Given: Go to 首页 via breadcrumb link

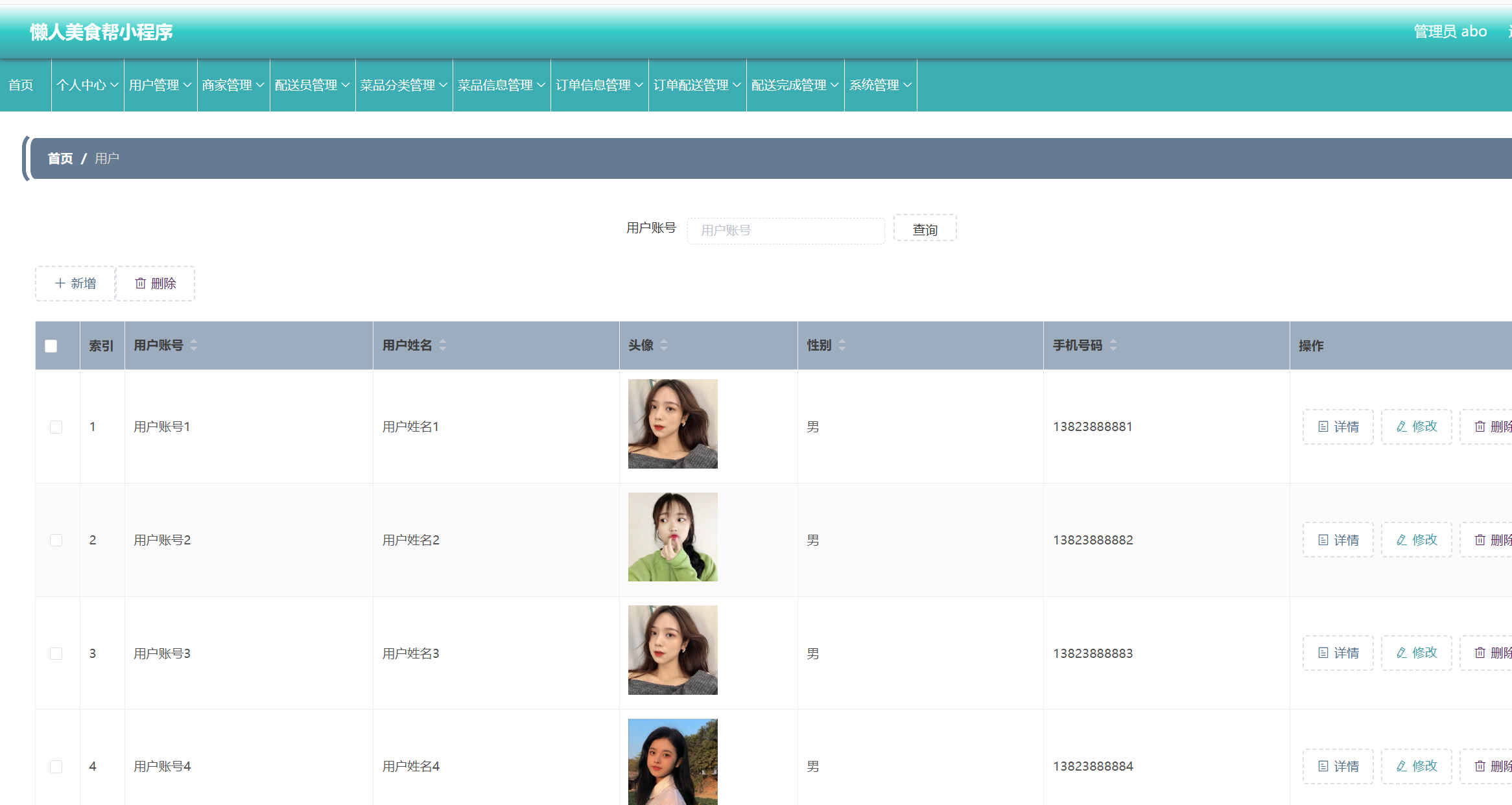Looking at the screenshot, I should [60, 159].
